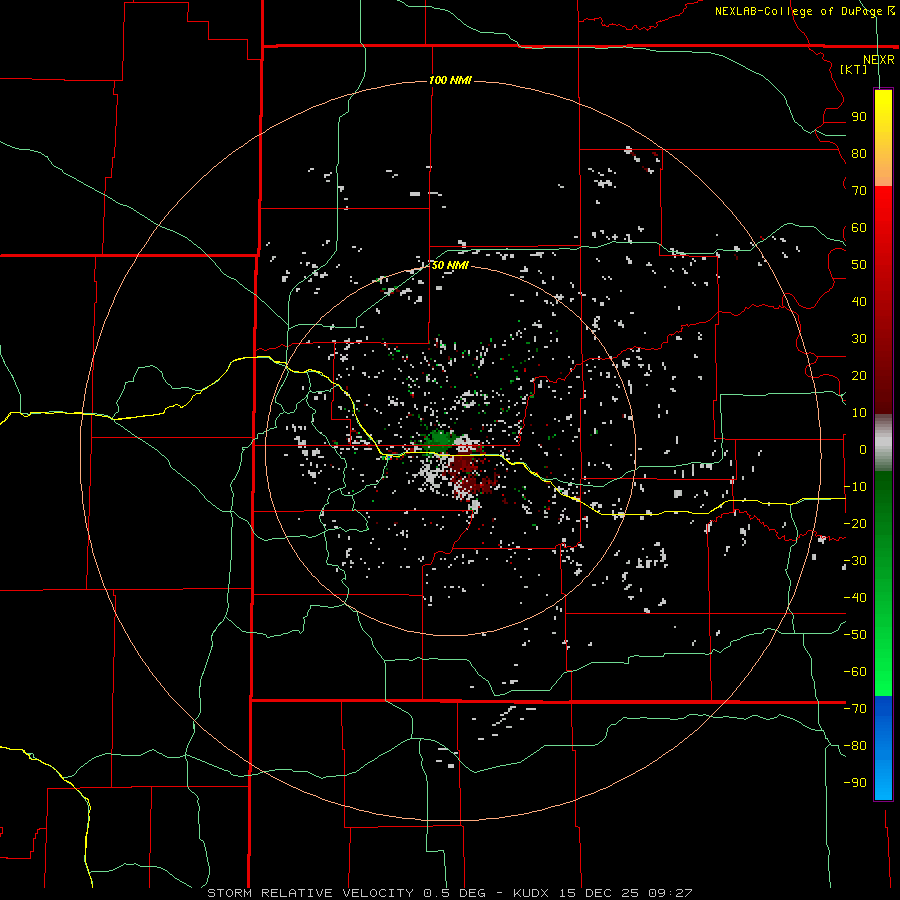Image resolution: width=900 pixels, height=900 pixels.
Task: Click the -40 scale value
Action: tap(855, 598)
